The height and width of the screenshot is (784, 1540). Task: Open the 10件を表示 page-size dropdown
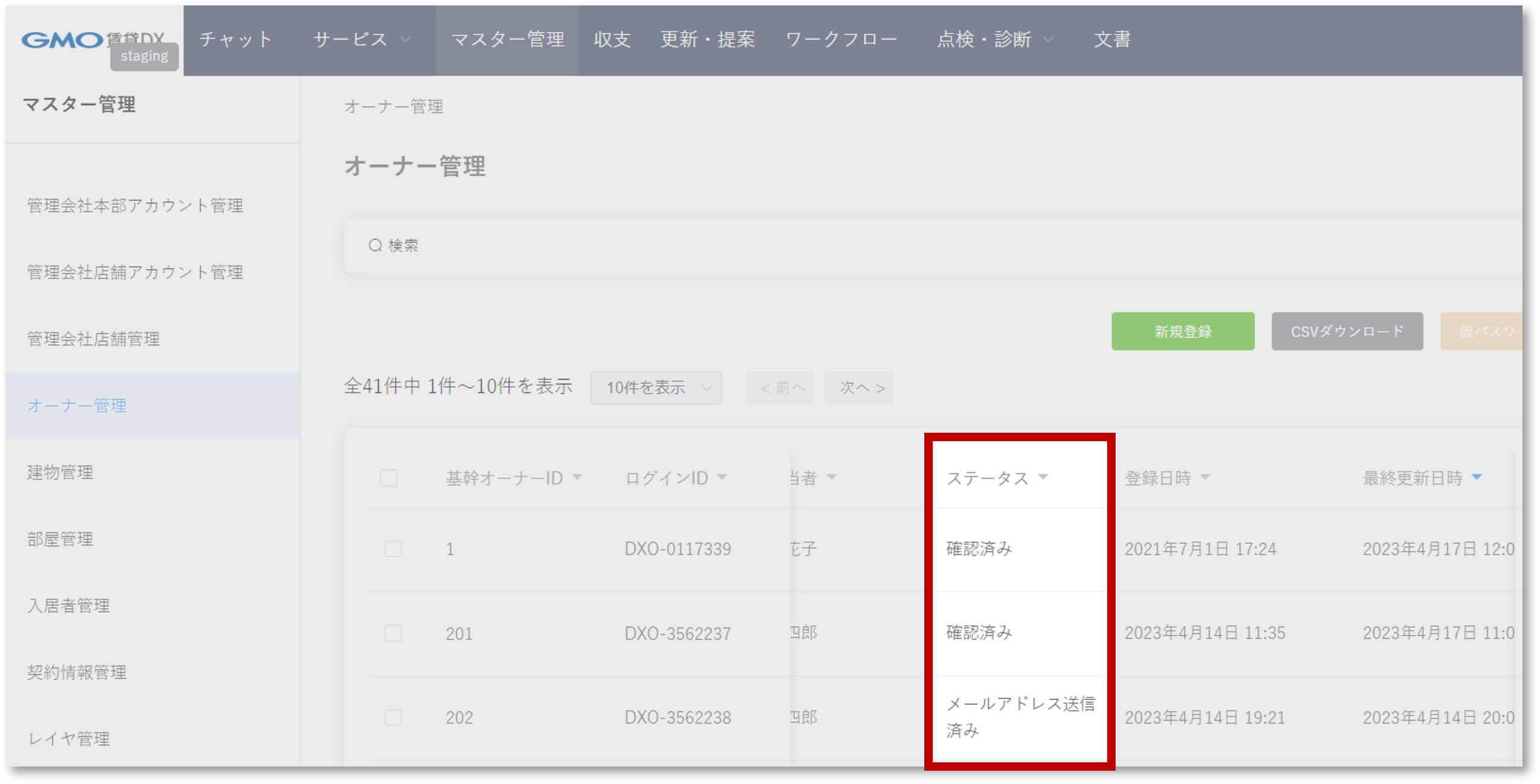click(656, 387)
